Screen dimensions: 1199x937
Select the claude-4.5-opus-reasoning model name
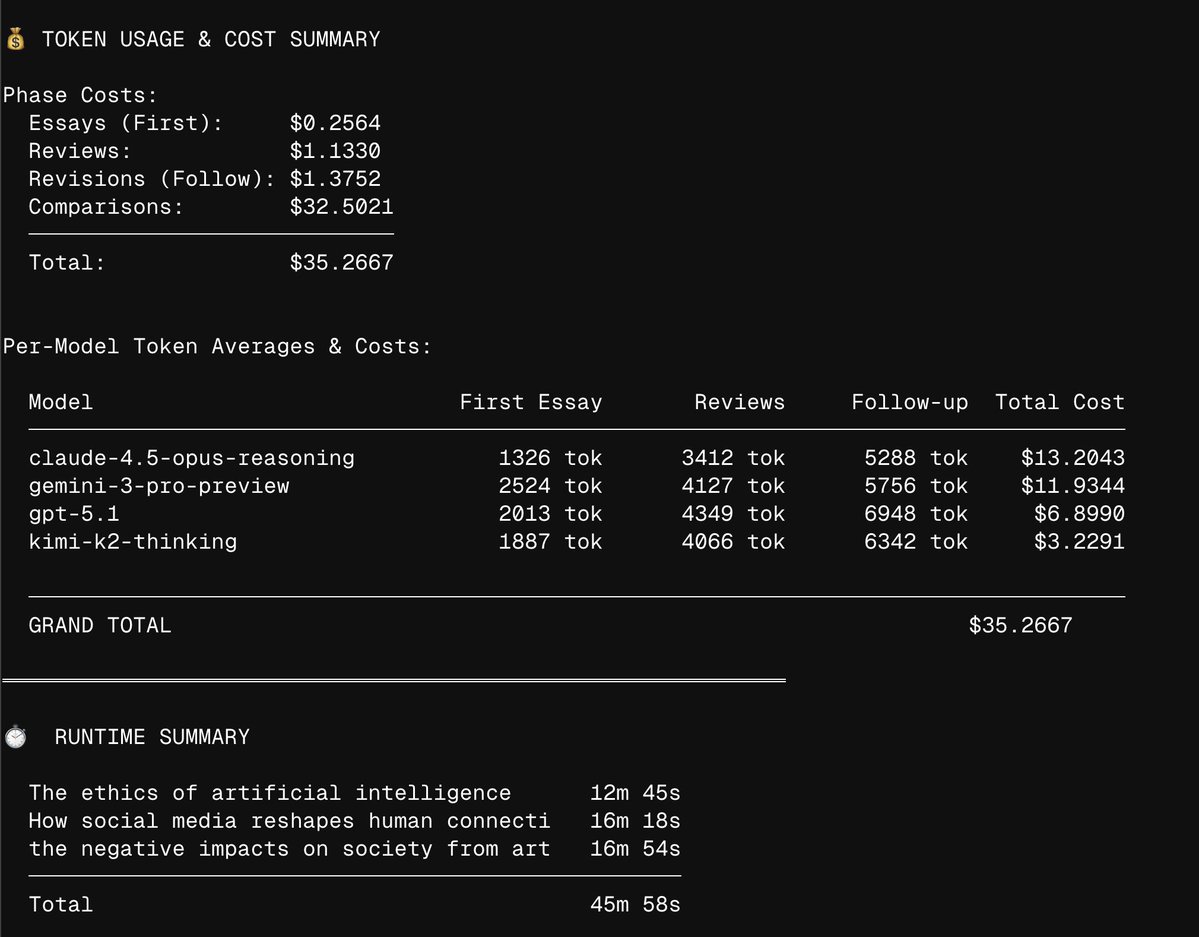pyautogui.click(x=191, y=457)
